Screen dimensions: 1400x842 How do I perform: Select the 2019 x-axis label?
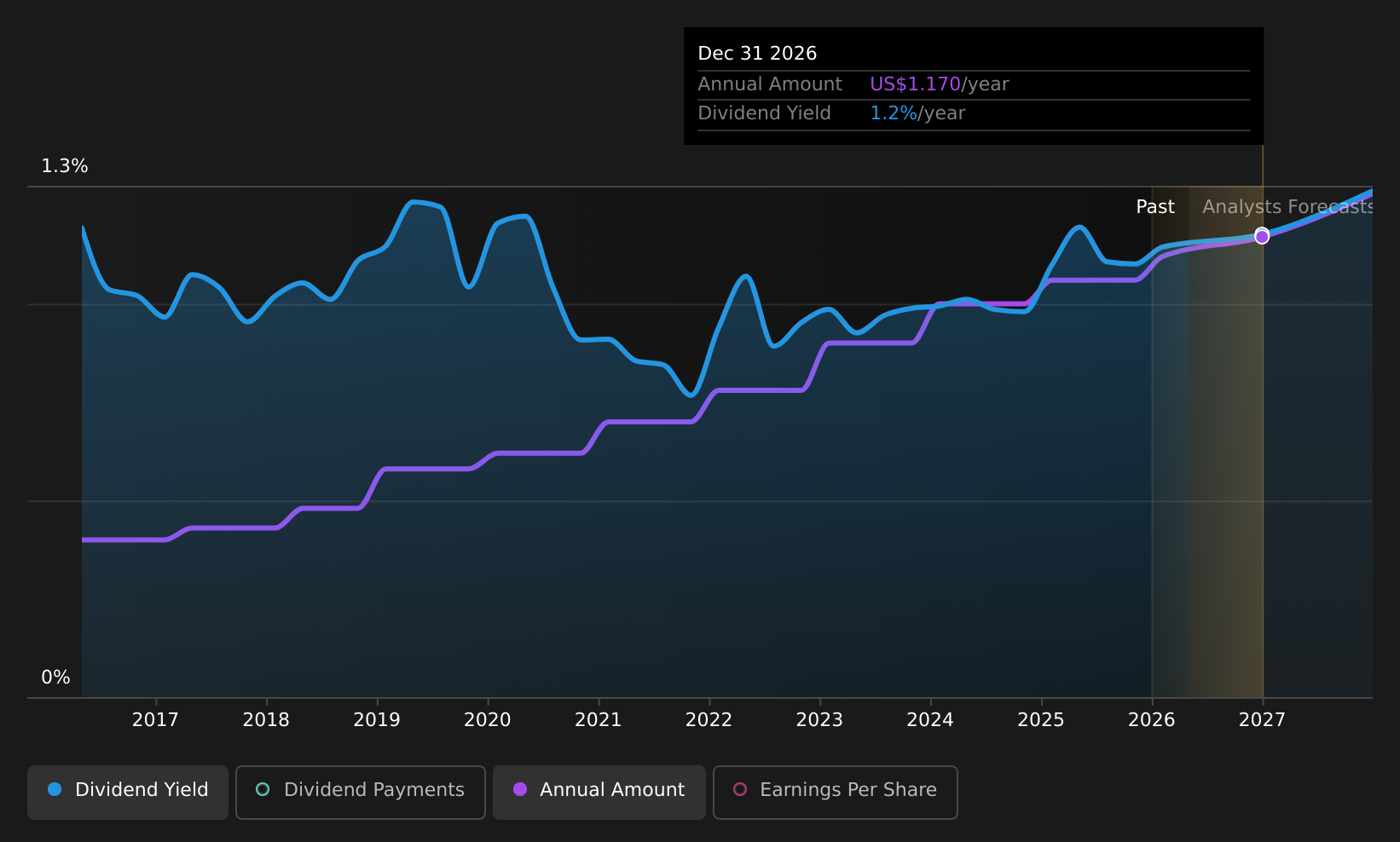click(x=377, y=720)
